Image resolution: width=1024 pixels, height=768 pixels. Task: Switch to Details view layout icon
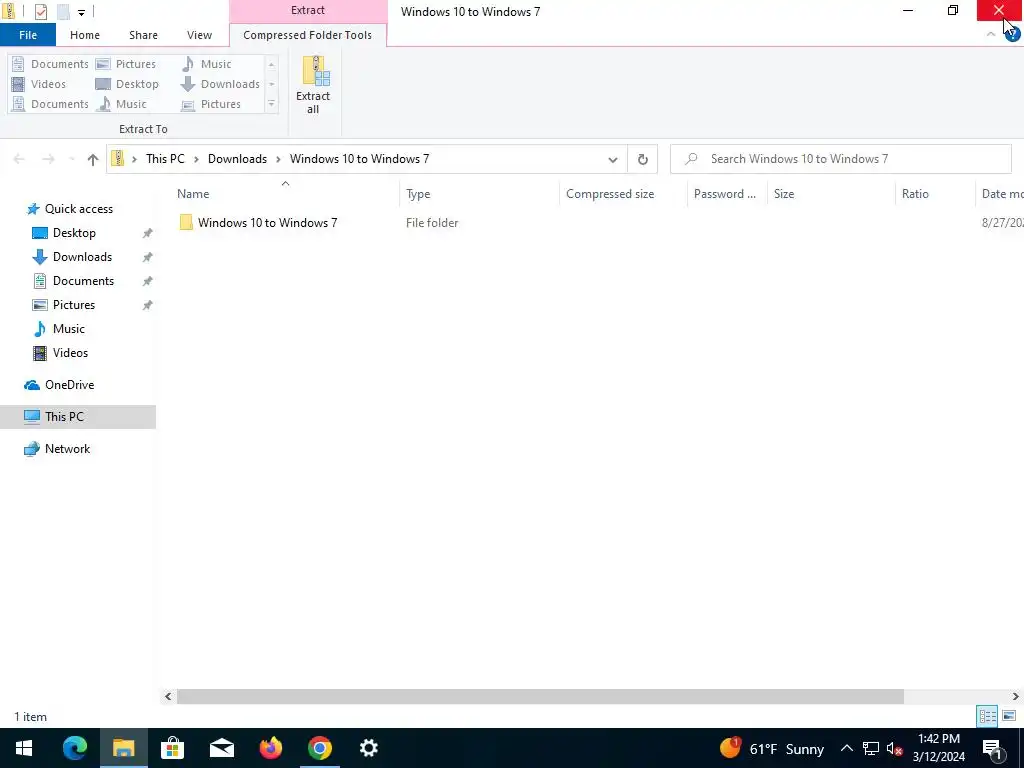point(987,716)
